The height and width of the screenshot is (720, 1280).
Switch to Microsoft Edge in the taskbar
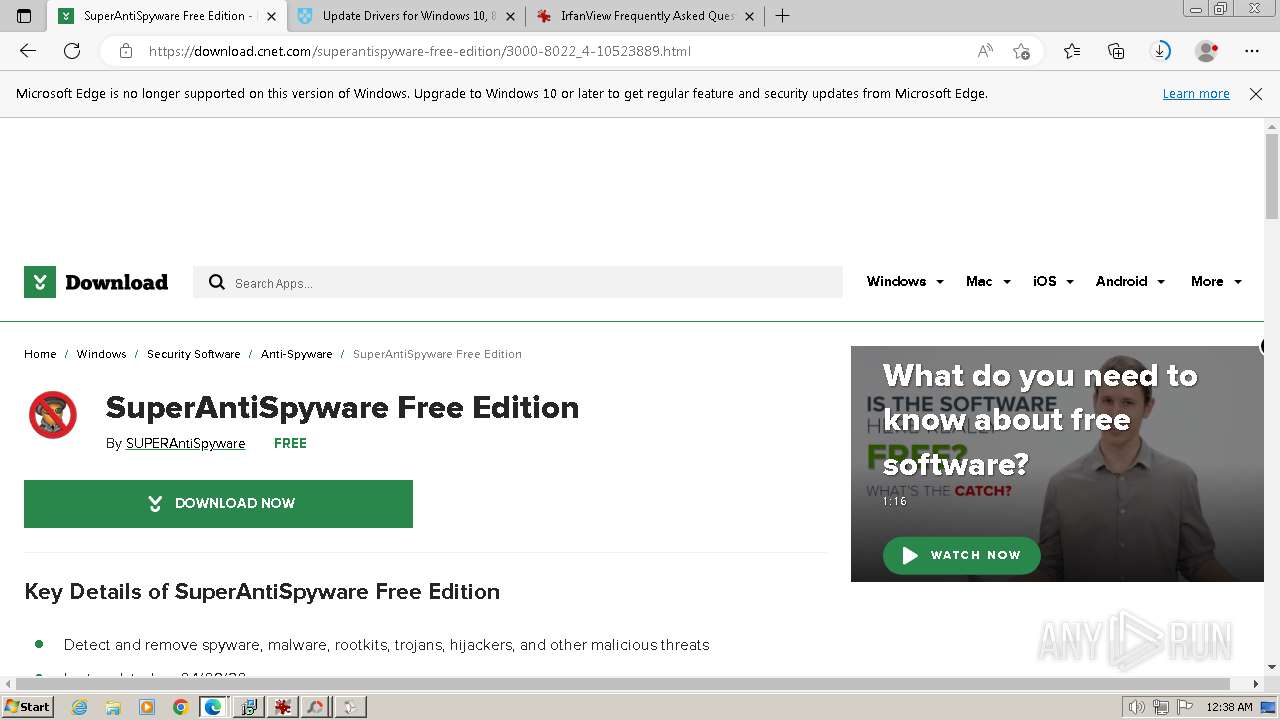213,707
